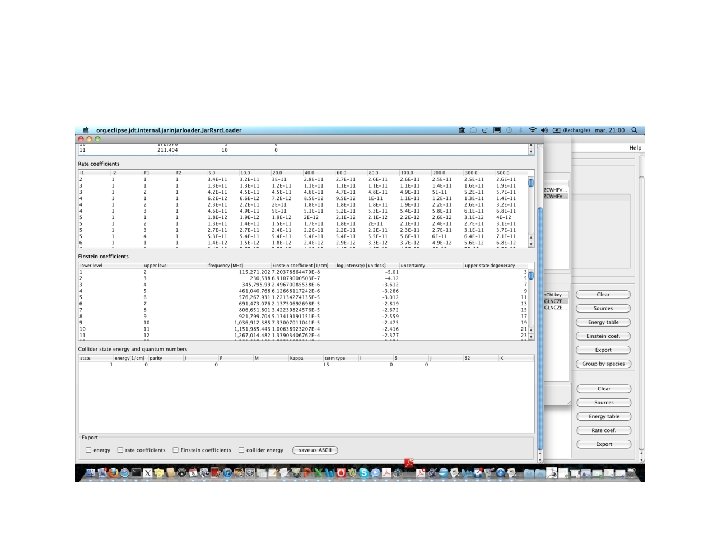Click the top energy table scroll-down arrow
Screen dimensions: 720x540
click(x=531, y=151)
